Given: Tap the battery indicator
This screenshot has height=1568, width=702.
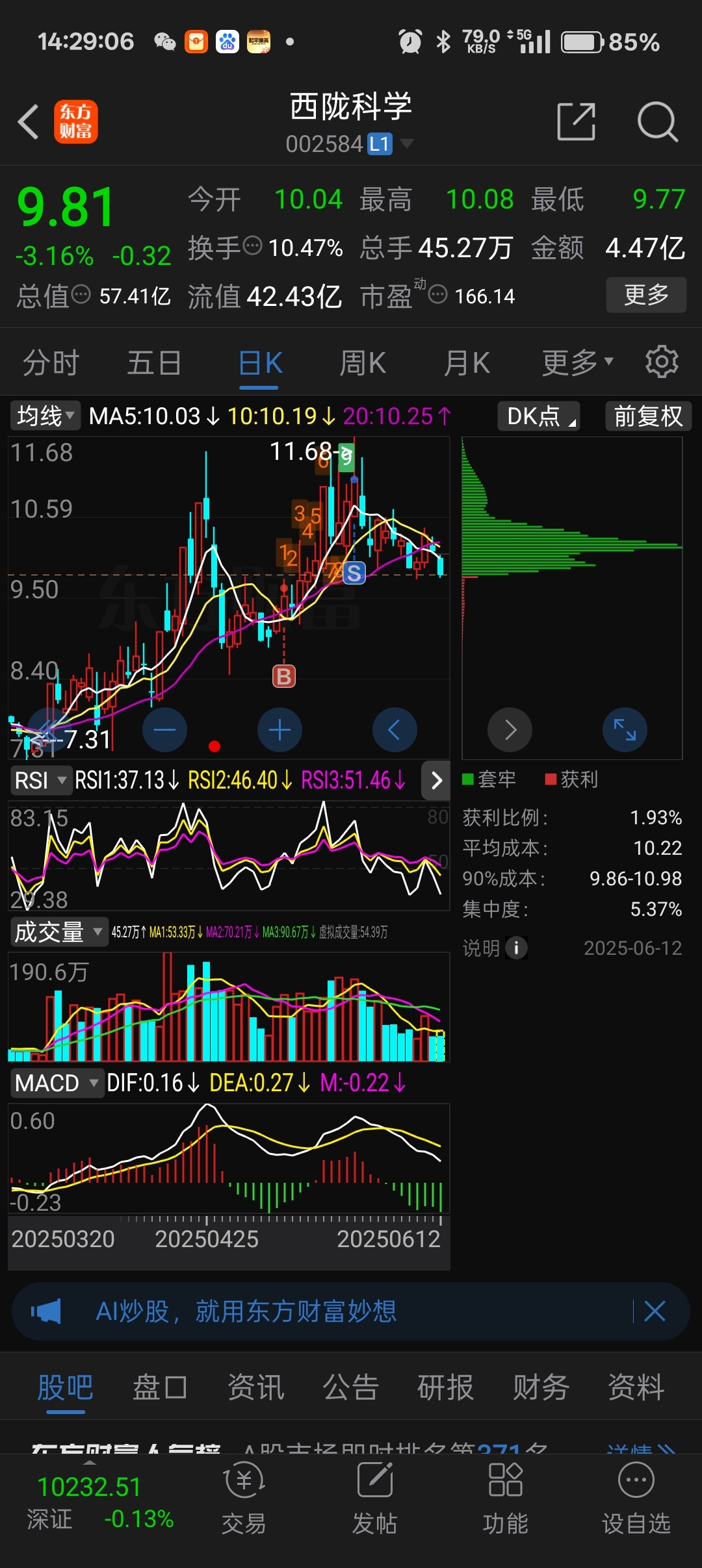Looking at the screenshot, I should click(582, 42).
